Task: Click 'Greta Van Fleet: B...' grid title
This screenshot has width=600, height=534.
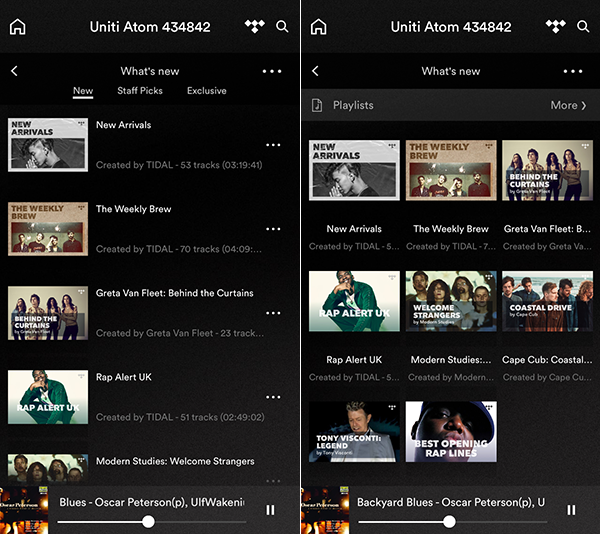Action: point(547,229)
